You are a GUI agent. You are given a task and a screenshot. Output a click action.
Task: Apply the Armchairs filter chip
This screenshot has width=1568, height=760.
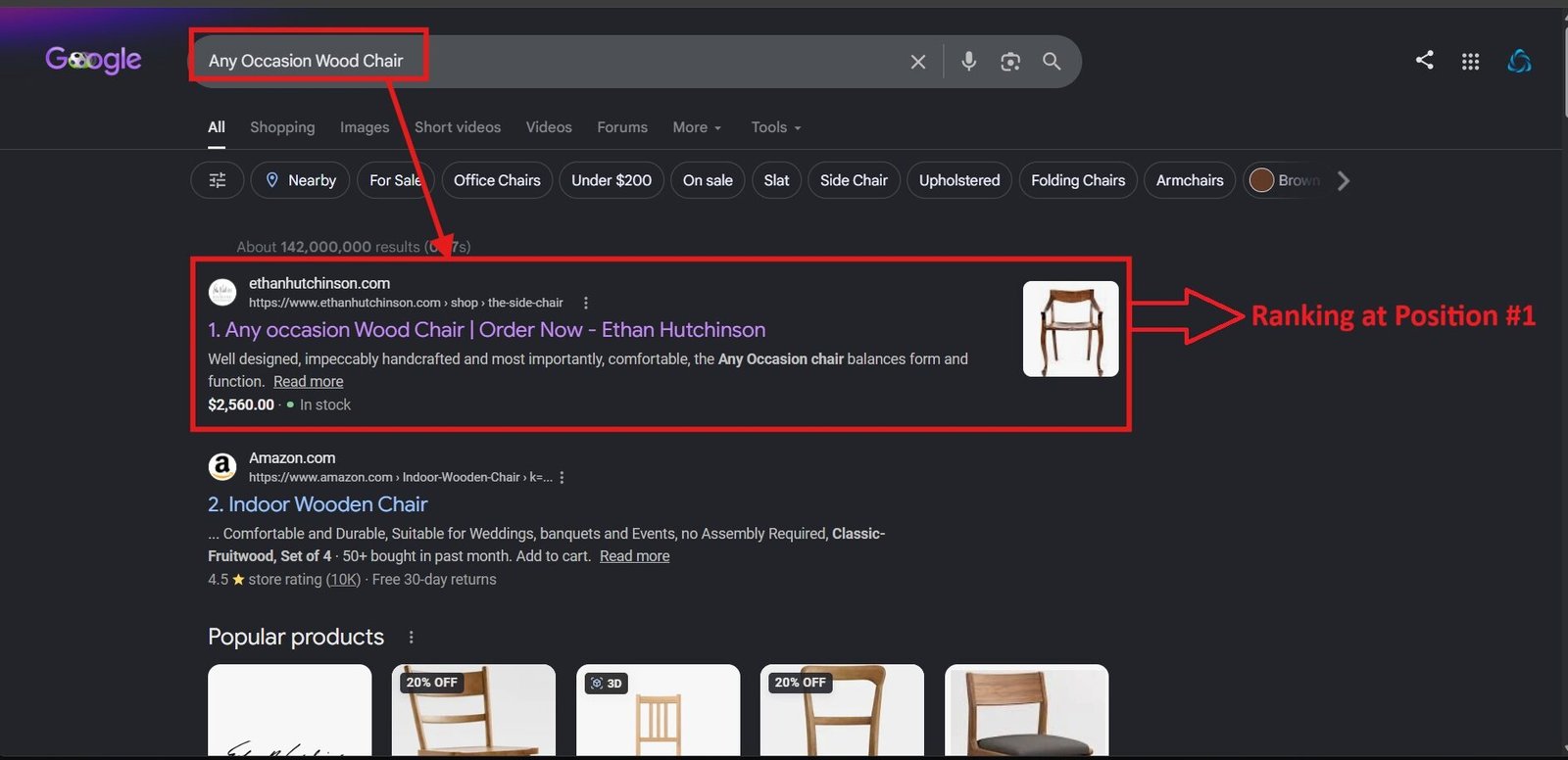point(1190,180)
